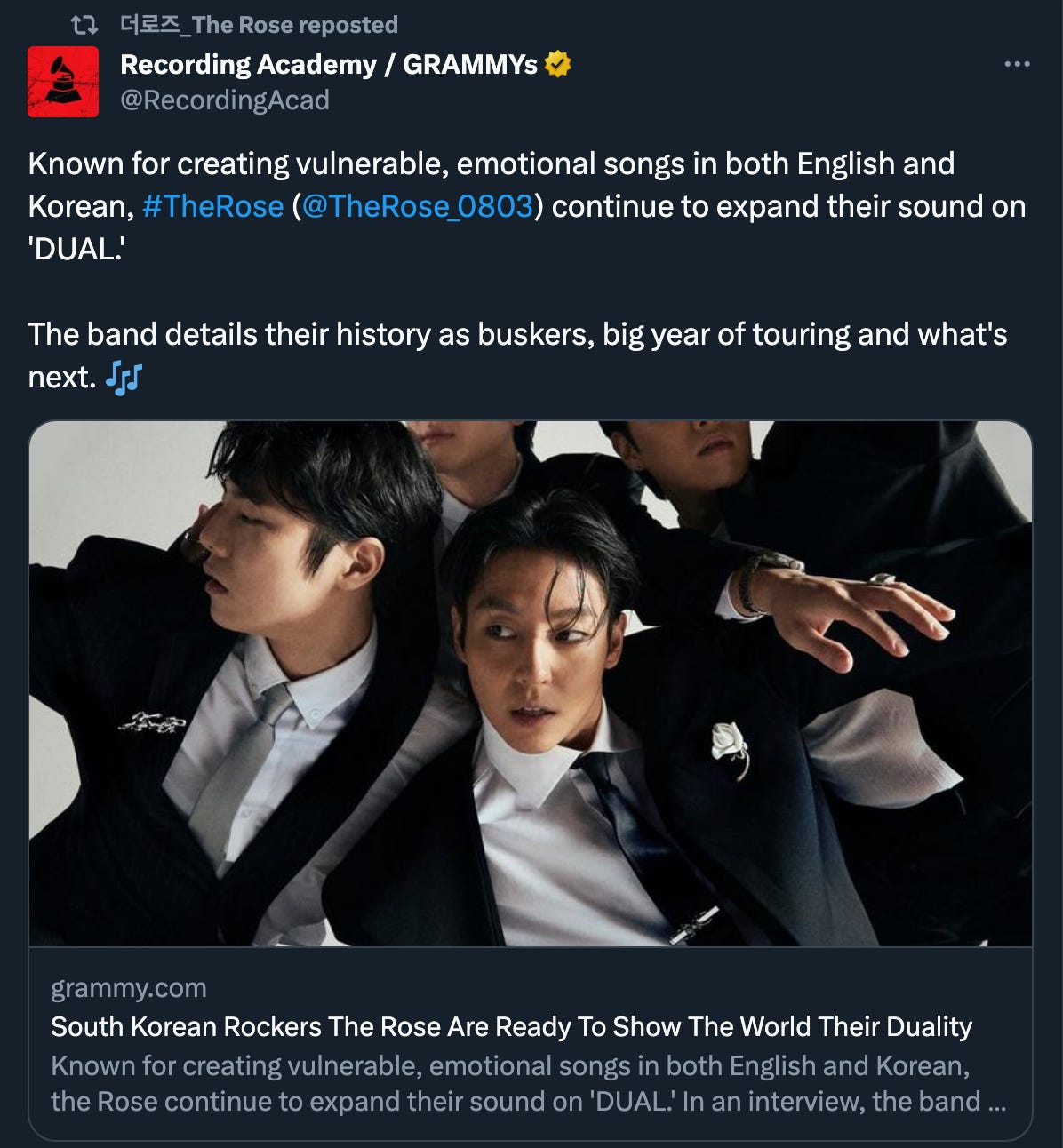The height and width of the screenshot is (1148, 1063).
Task: Open headline 'South Korean Rockers The Rose Are Ready'
Action: [x=511, y=1026]
